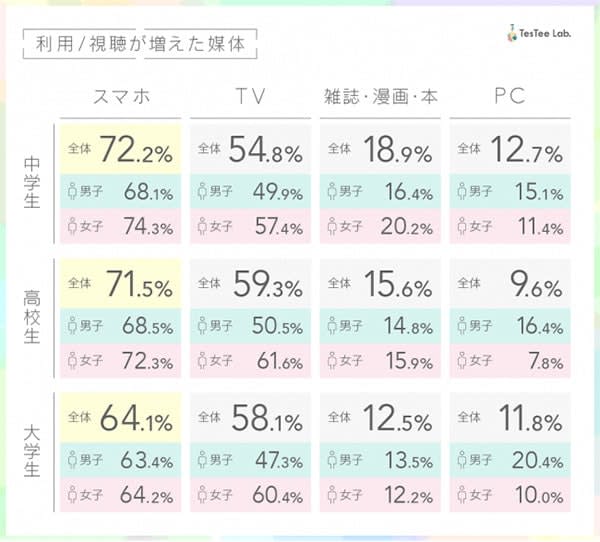
Task: Click the 59.3% high school TV overall cell
Action: coord(250,284)
